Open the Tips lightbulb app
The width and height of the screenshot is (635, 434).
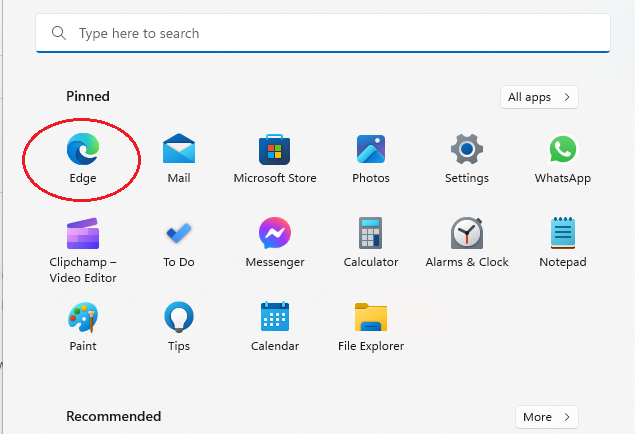click(179, 319)
